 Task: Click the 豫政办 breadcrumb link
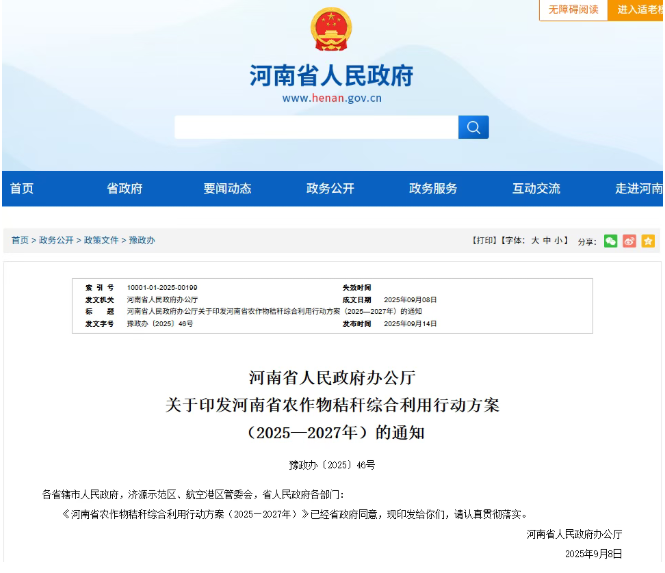point(142,241)
